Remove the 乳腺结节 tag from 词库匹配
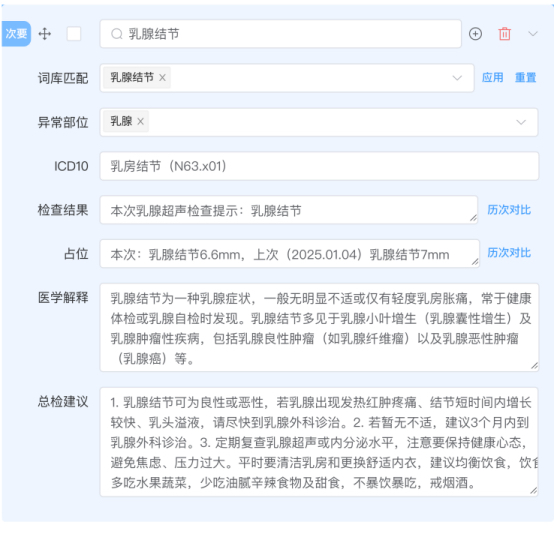Viewport: 554px width, 540px height. point(162,77)
